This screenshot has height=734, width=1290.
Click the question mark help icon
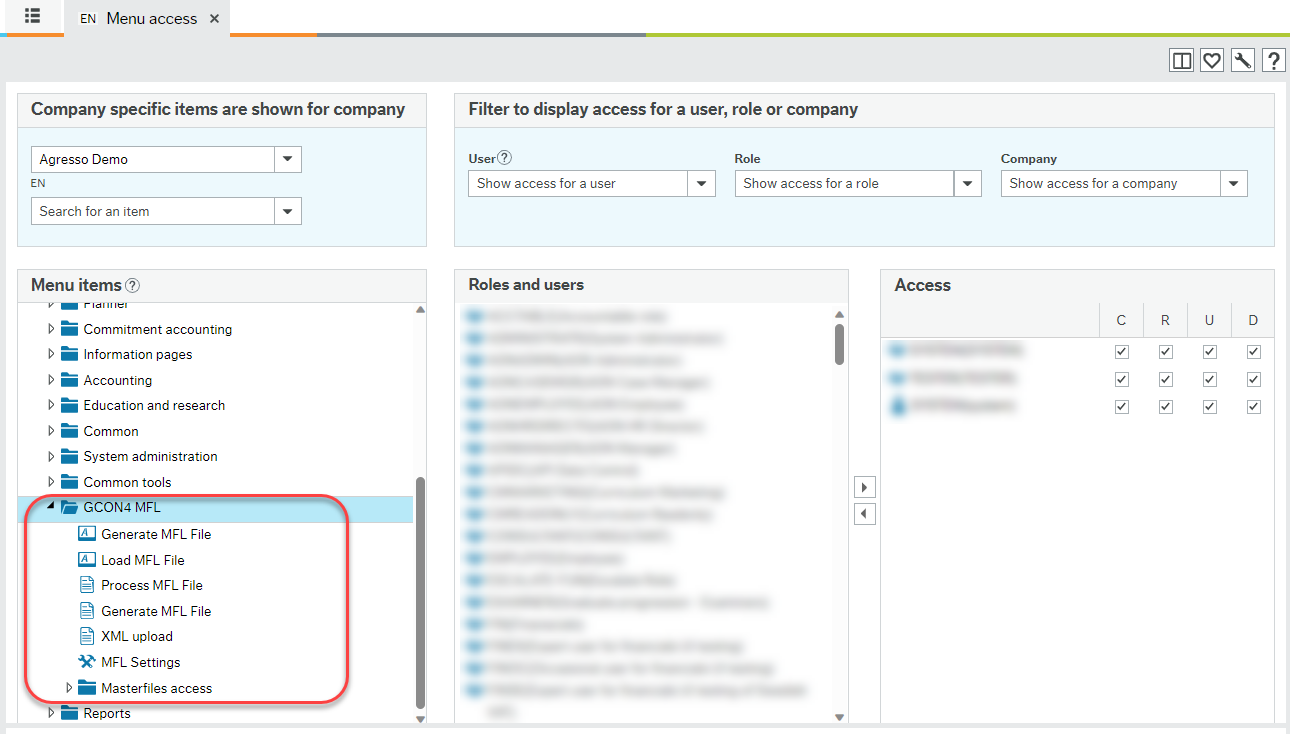(x=1273, y=60)
